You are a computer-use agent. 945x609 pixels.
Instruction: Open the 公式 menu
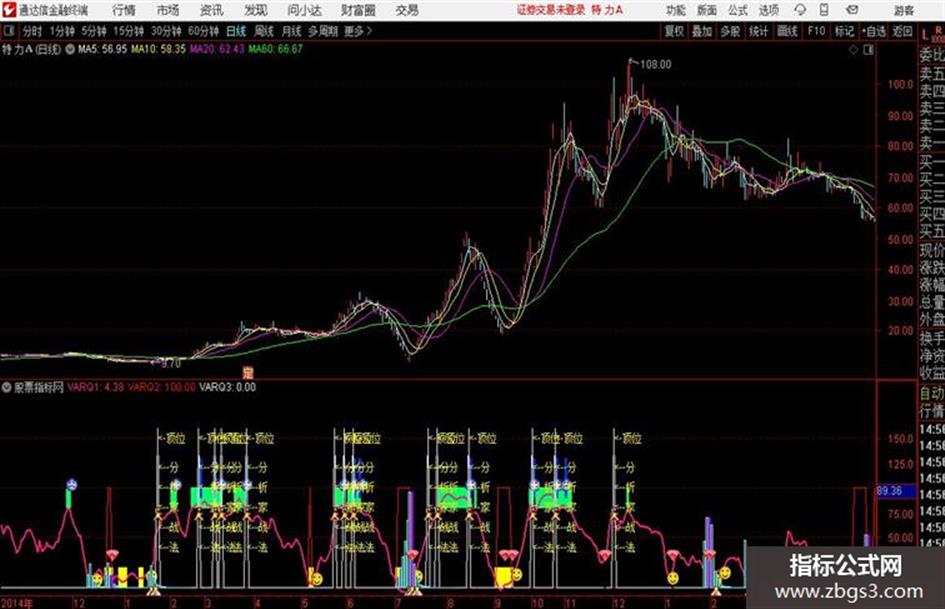pos(737,10)
